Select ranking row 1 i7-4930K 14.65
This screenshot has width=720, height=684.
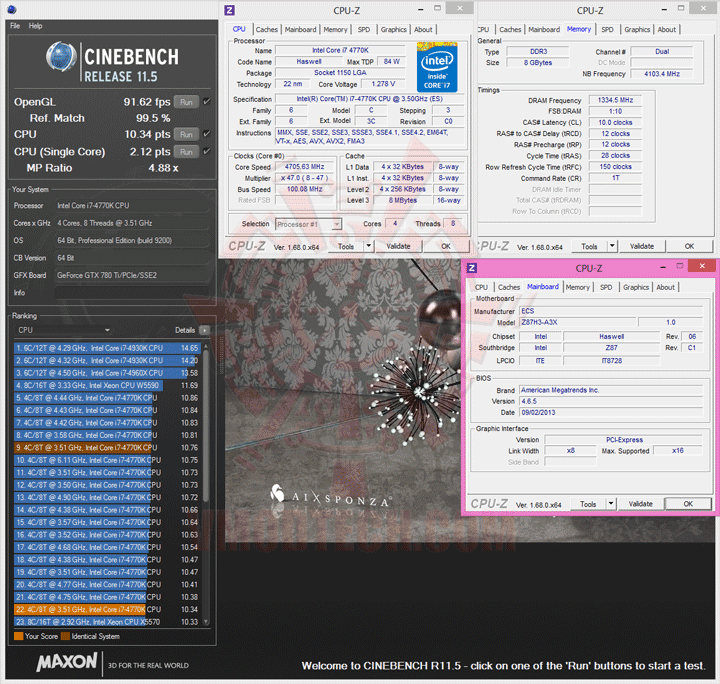click(x=107, y=348)
